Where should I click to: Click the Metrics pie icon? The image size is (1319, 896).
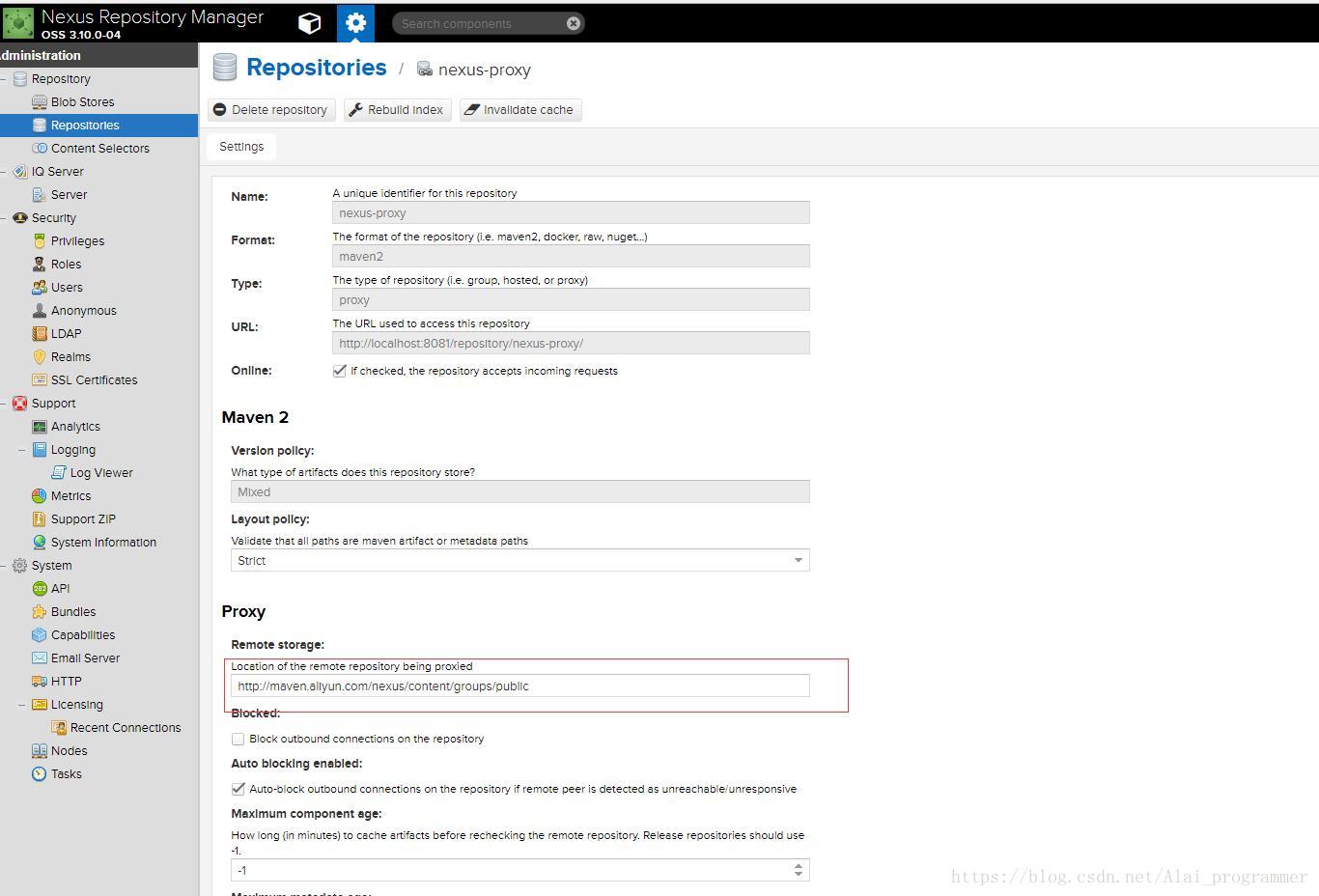point(39,495)
